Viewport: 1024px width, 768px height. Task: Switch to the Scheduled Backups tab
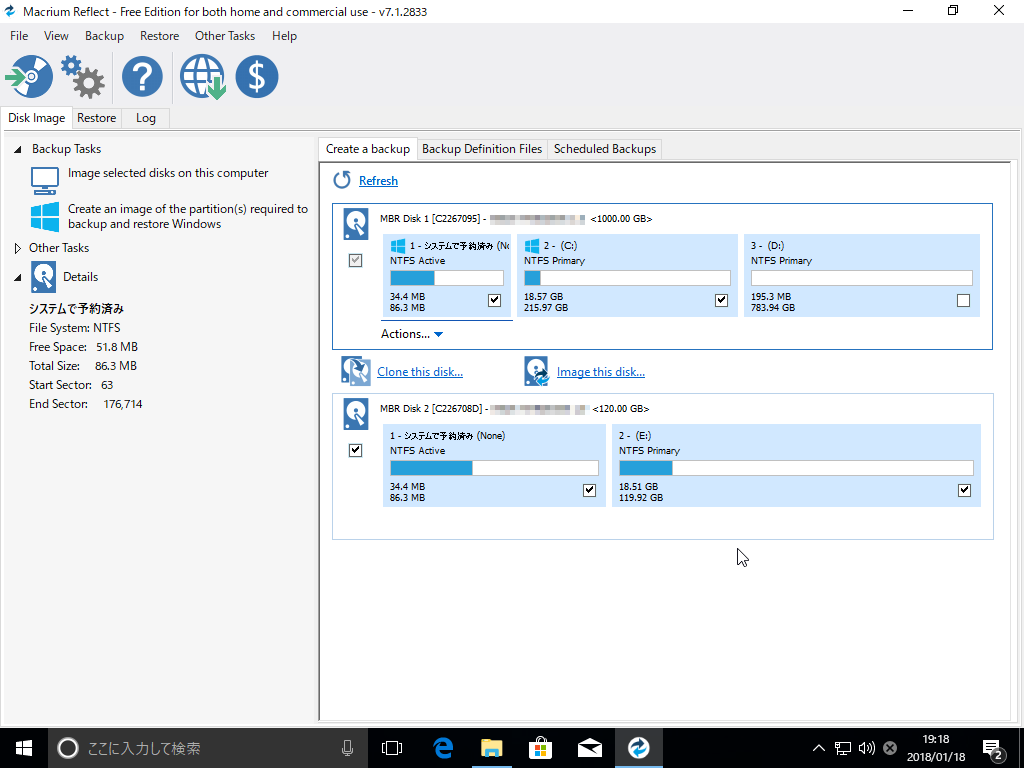605,149
